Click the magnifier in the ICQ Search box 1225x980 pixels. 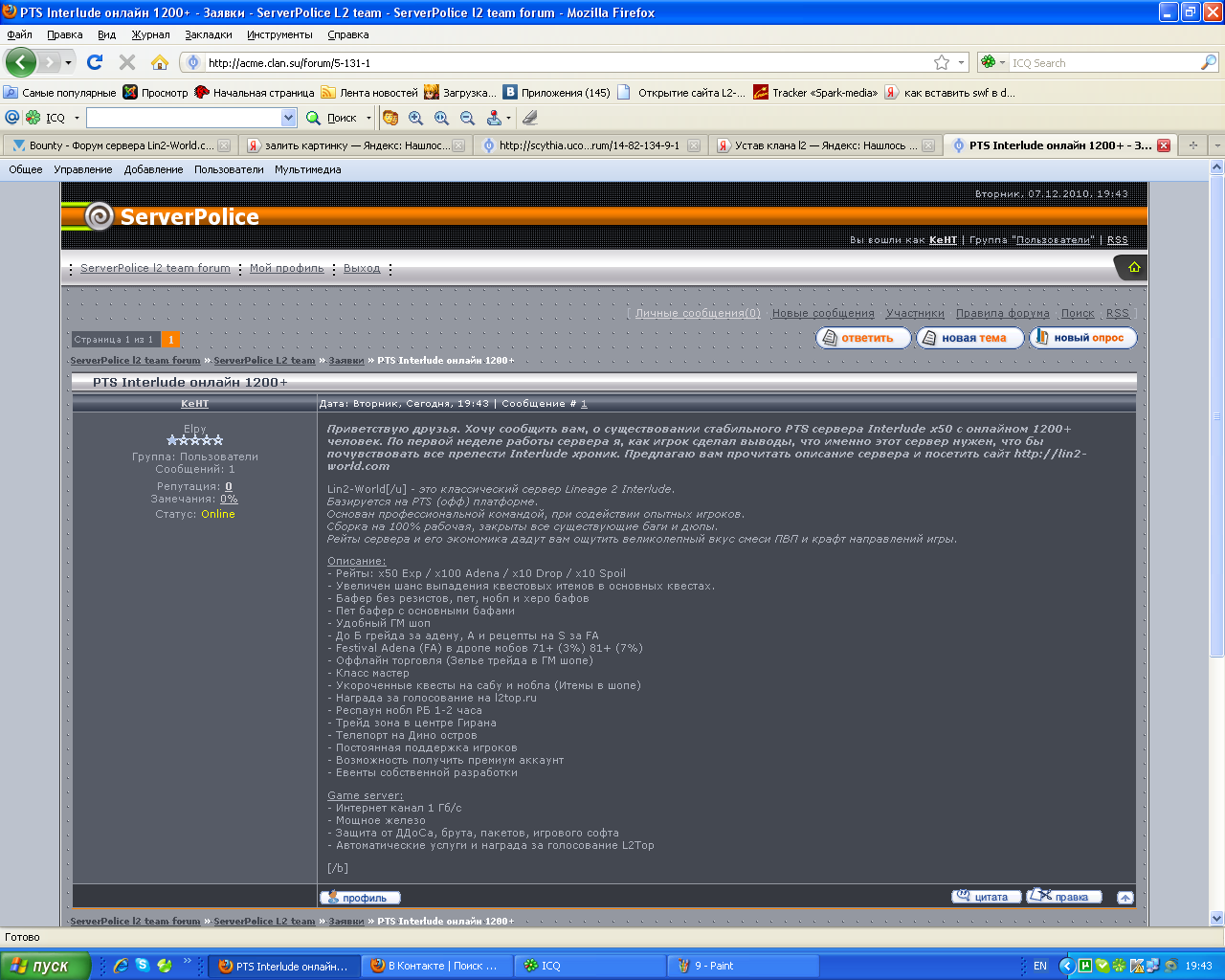tap(1209, 62)
